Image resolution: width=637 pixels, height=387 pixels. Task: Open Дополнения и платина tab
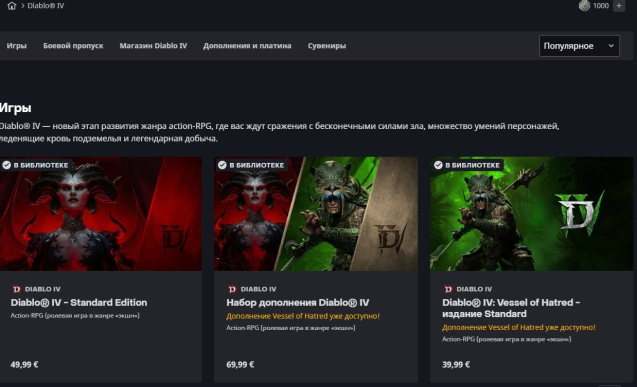tap(247, 46)
